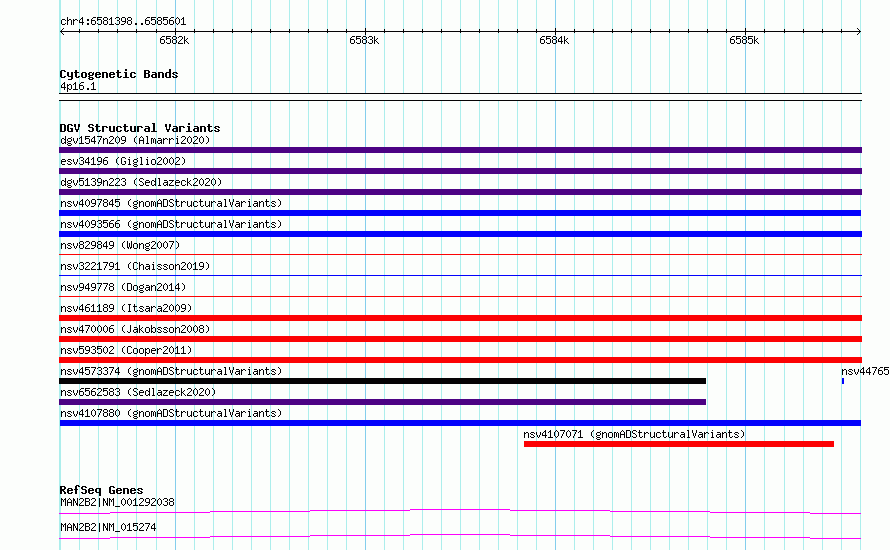Click the nsv4573374 gnomAD variant label
Image resolution: width=890 pixels, height=550 pixels.
[171, 371]
